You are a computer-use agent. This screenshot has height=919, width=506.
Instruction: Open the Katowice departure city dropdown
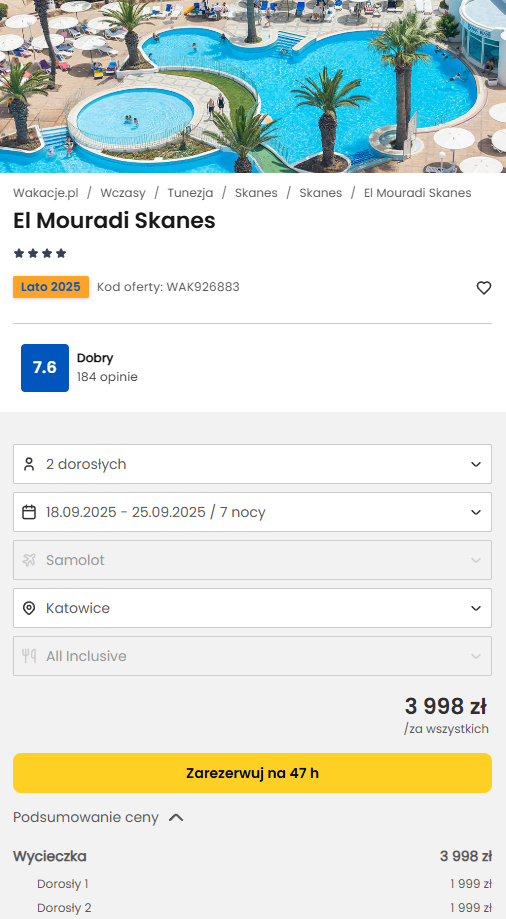[252, 608]
